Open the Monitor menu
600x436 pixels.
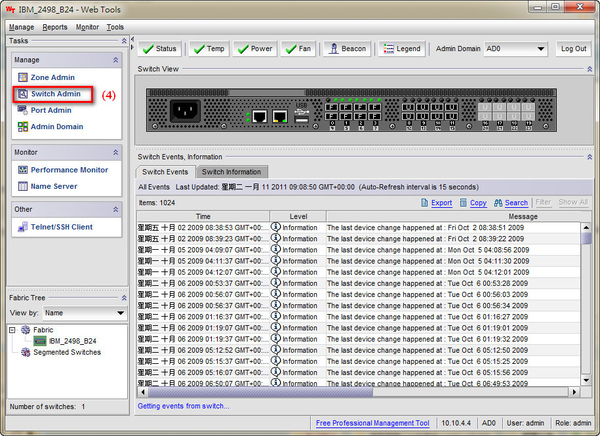pyautogui.click(x=87, y=27)
